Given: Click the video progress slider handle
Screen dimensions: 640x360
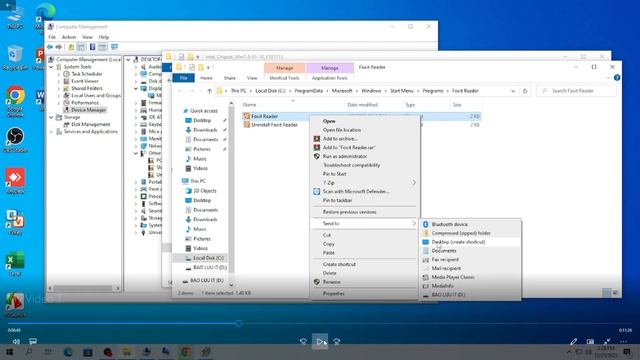Looking at the screenshot, I should [239, 324].
